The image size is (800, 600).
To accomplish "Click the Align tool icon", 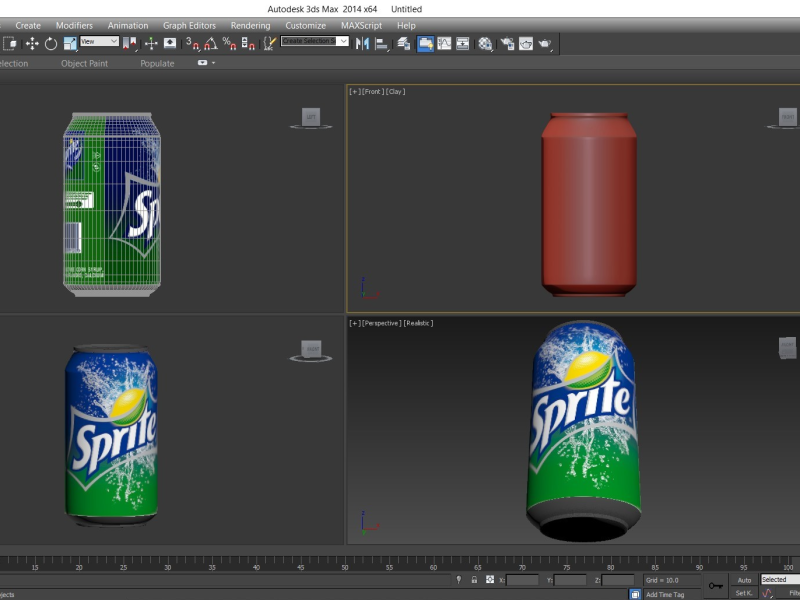I will tap(382, 43).
